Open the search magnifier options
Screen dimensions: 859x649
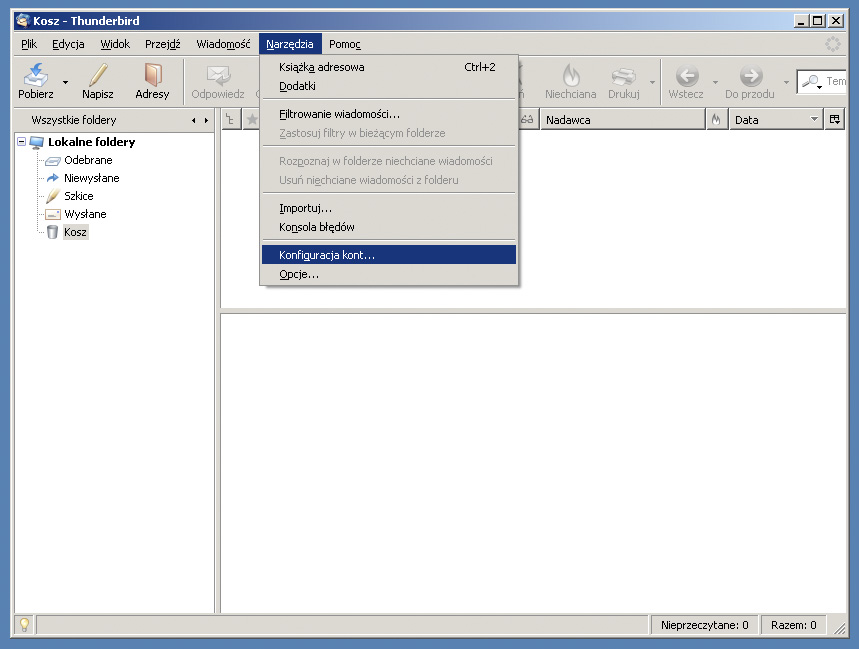pyautogui.click(x=812, y=82)
